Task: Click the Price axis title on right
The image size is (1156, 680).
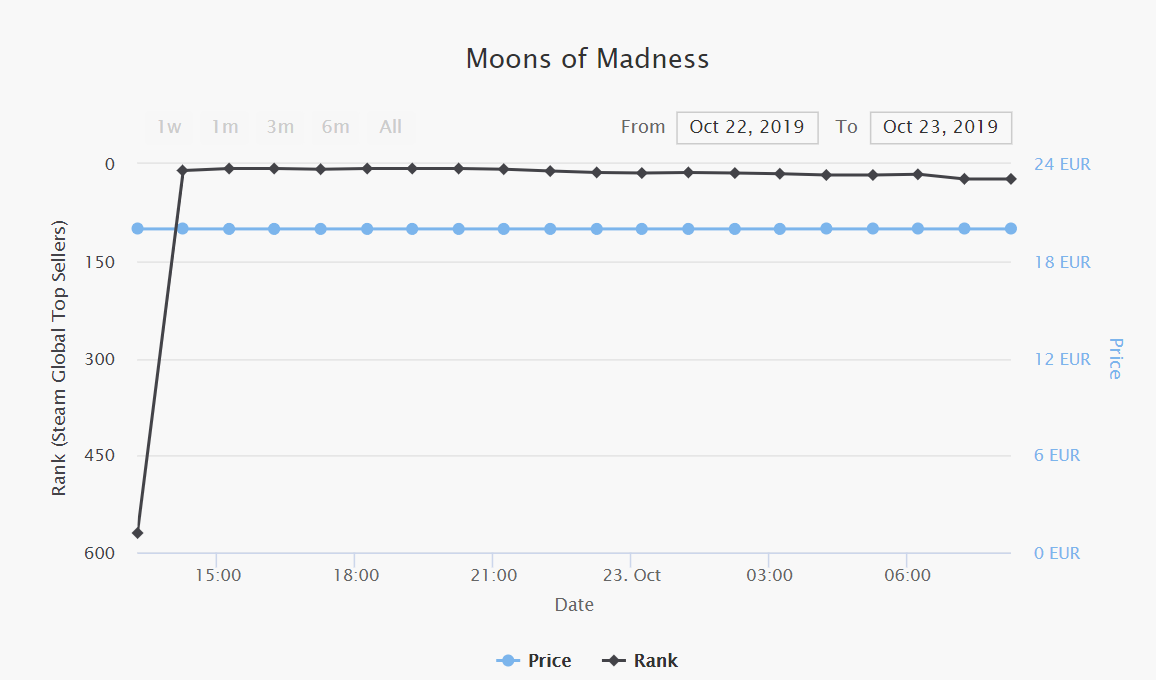Action: tap(1115, 358)
